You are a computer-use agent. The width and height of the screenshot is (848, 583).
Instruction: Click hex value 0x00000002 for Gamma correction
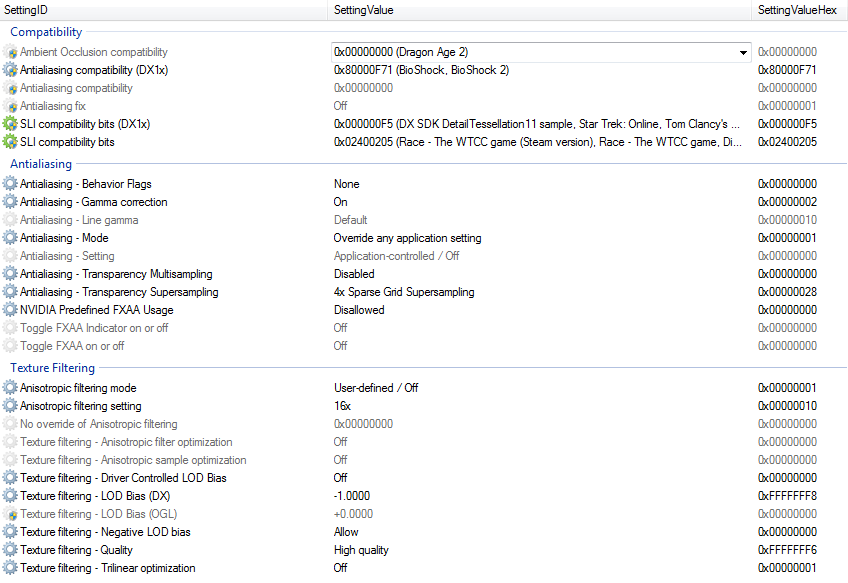tap(787, 202)
